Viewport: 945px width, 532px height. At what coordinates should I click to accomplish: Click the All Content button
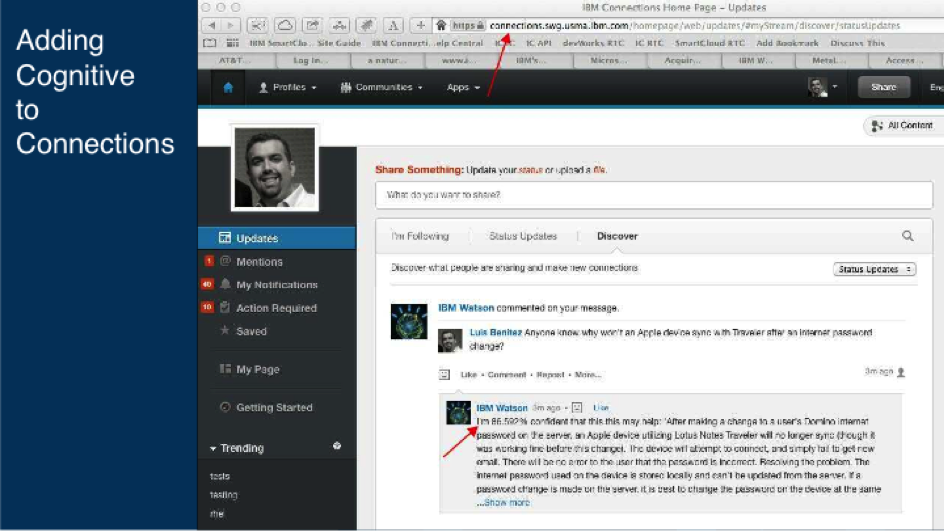click(x=902, y=125)
